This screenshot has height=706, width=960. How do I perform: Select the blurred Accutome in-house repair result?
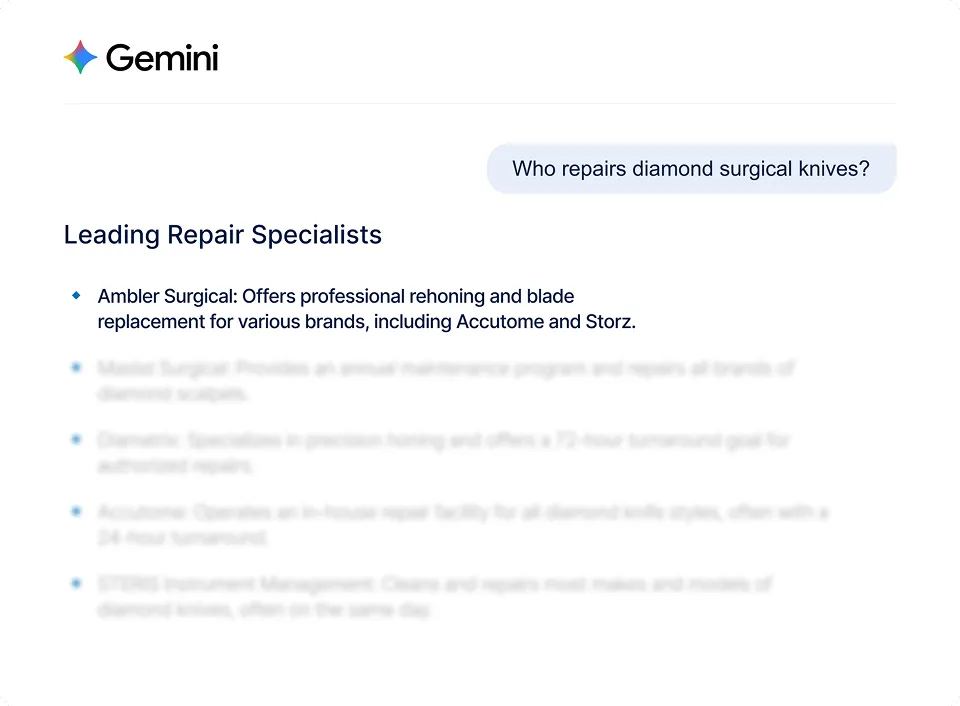pyautogui.click(x=463, y=524)
